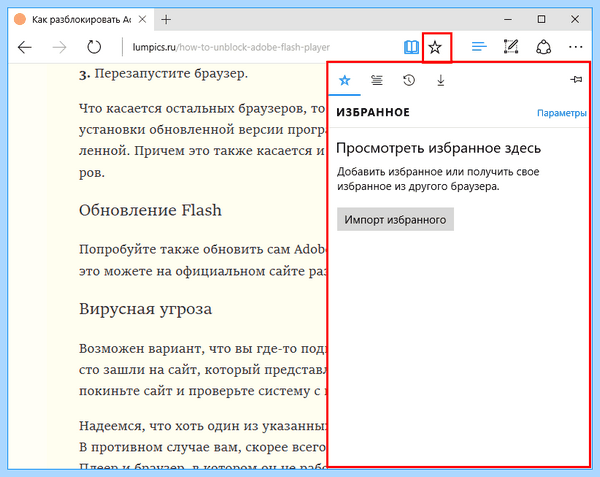Click the Вирусная угроза heading
The height and width of the screenshot is (477, 600).
click(145, 309)
